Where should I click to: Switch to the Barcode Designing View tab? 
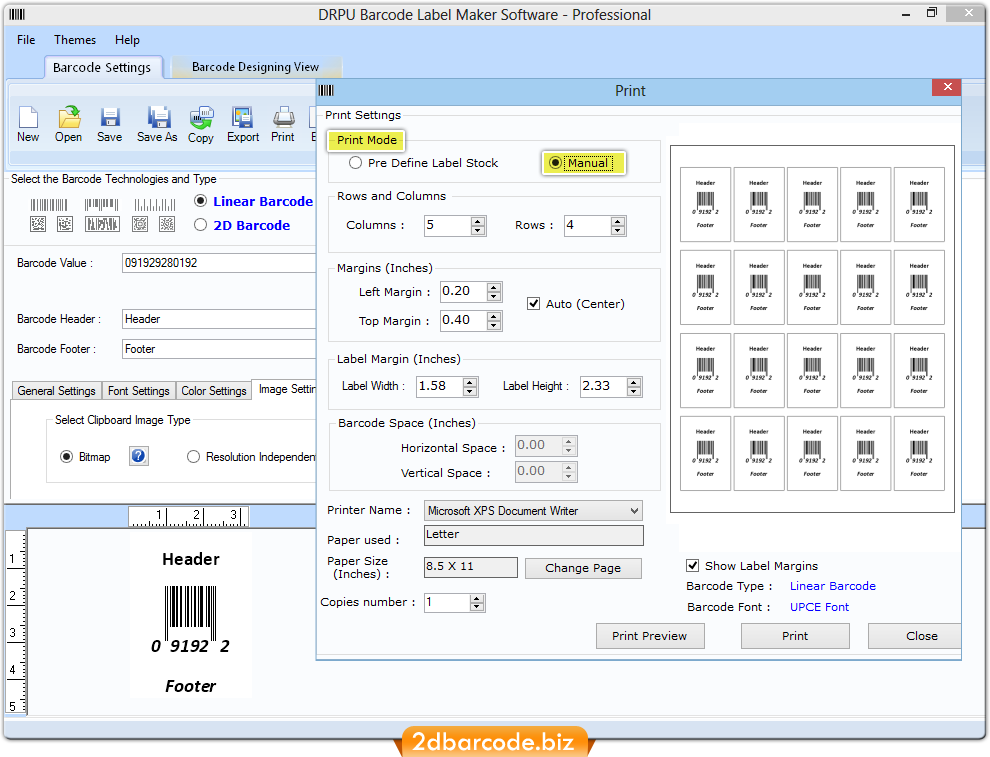click(256, 67)
